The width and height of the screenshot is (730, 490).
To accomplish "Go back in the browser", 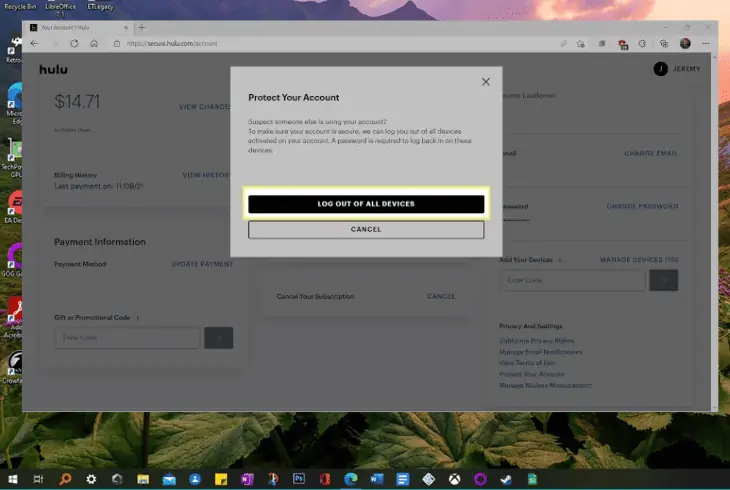I will point(34,44).
